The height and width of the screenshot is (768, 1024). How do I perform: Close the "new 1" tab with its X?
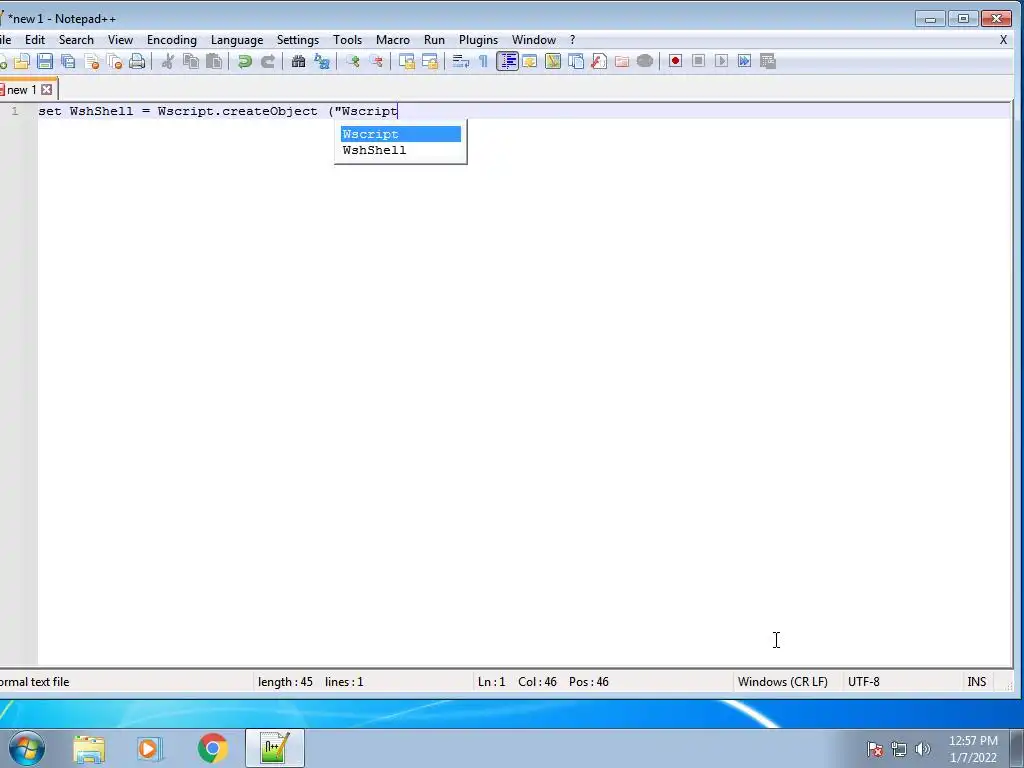click(x=46, y=89)
